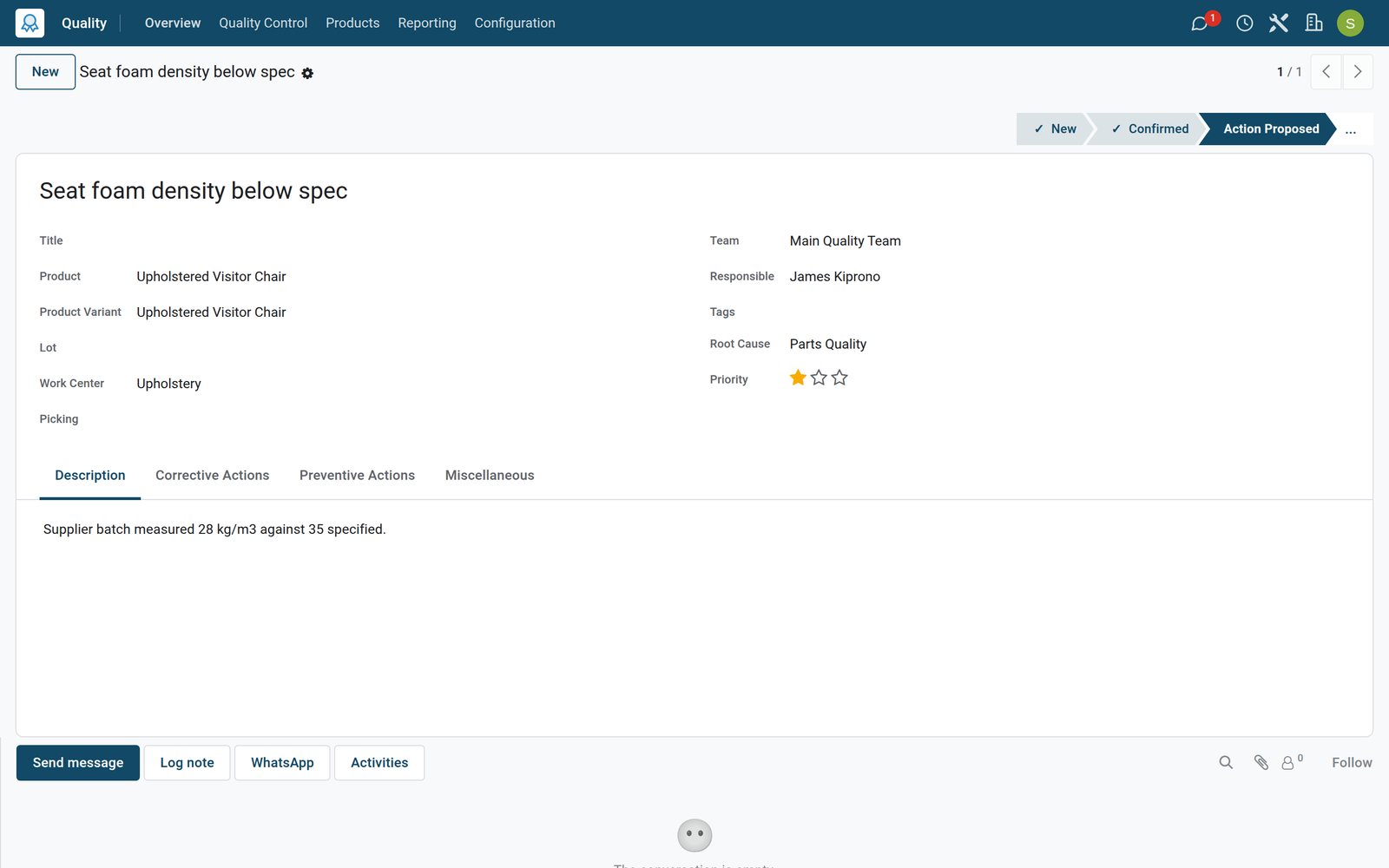Click the gear icon next to record title
The image size is (1389, 868).
[307, 74]
